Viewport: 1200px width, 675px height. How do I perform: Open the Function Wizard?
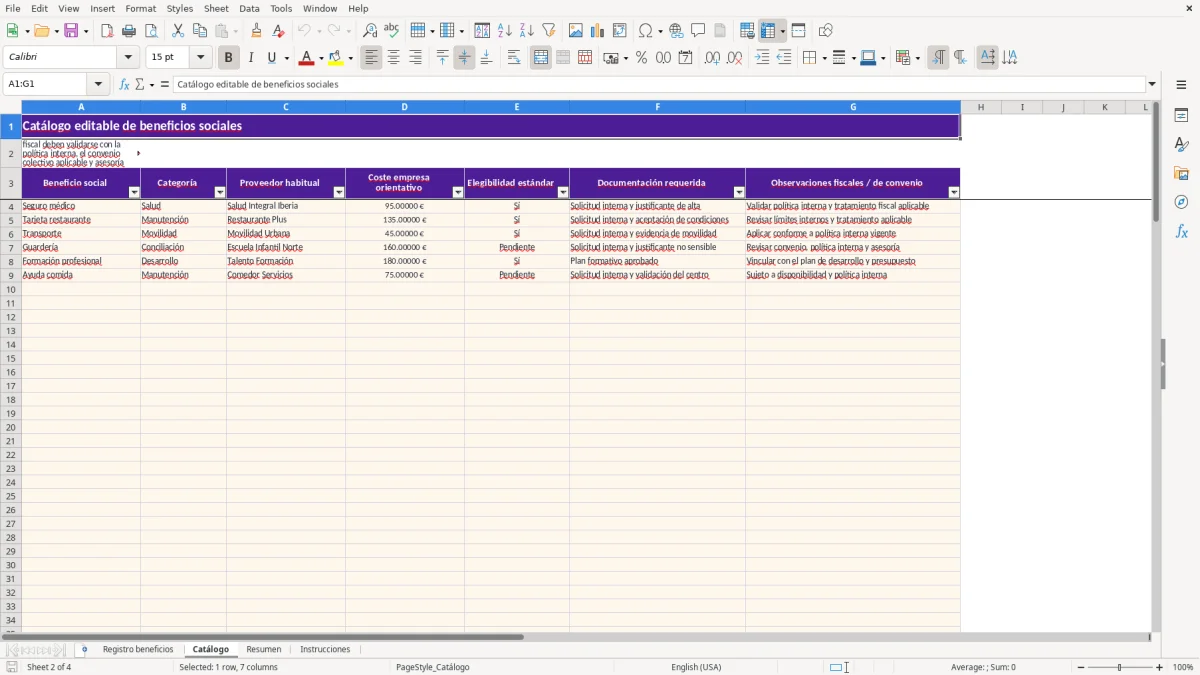124,84
